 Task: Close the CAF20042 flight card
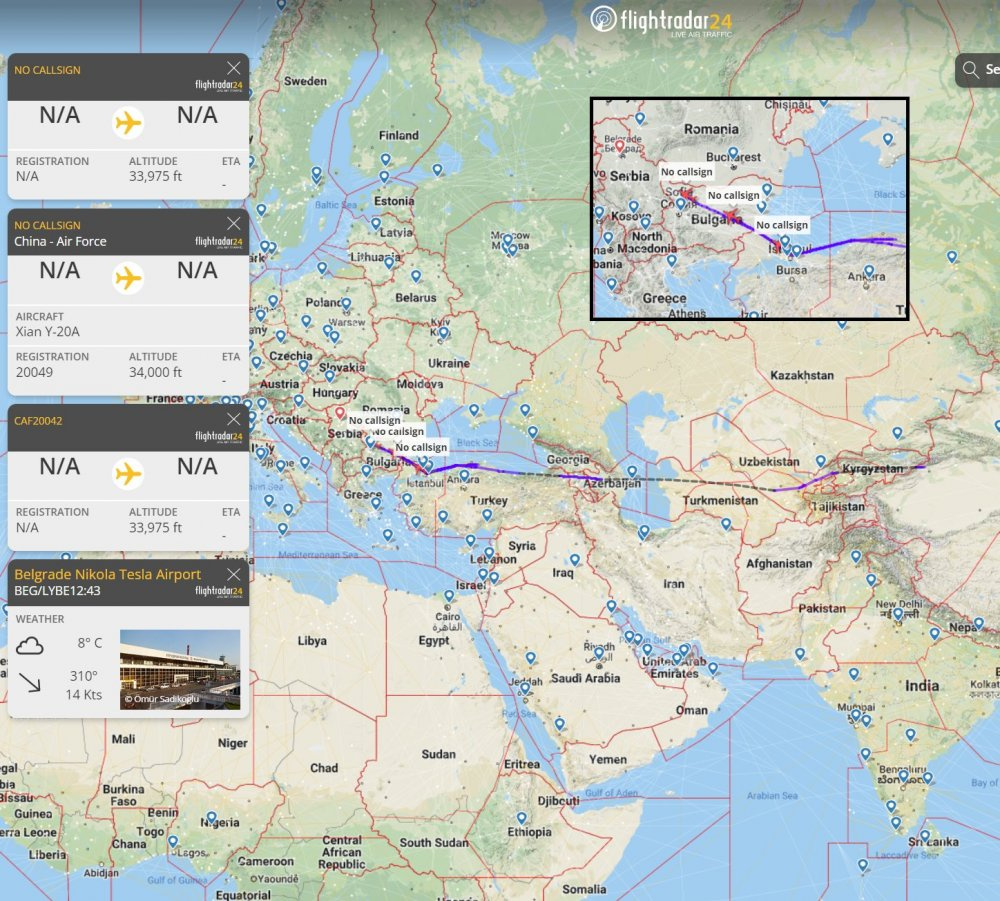(233, 419)
